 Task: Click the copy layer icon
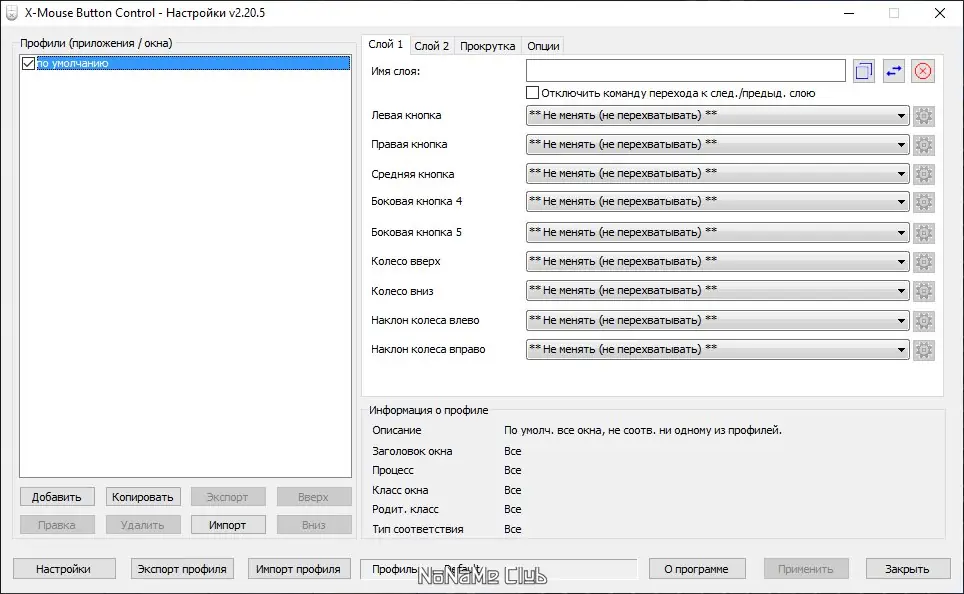coord(864,71)
